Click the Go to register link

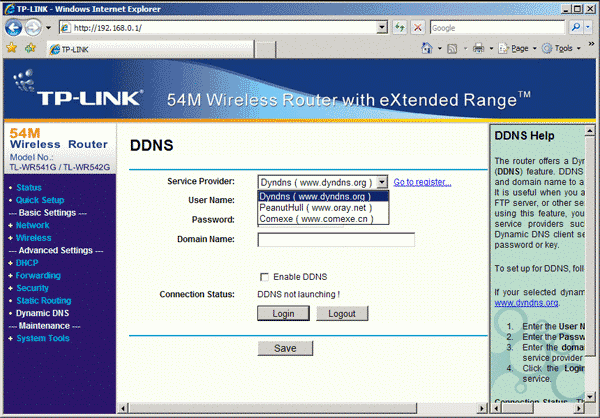pyautogui.click(x=422, y=182)
